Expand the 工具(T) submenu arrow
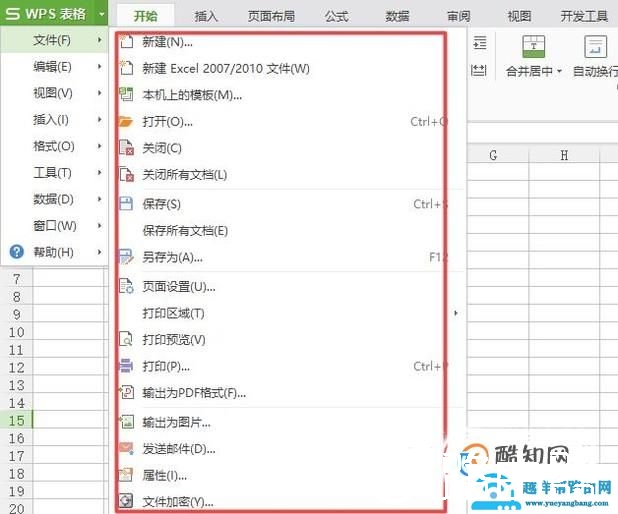Image resolution: width=618 pixels, height=514 pixels. click(99, 172)
